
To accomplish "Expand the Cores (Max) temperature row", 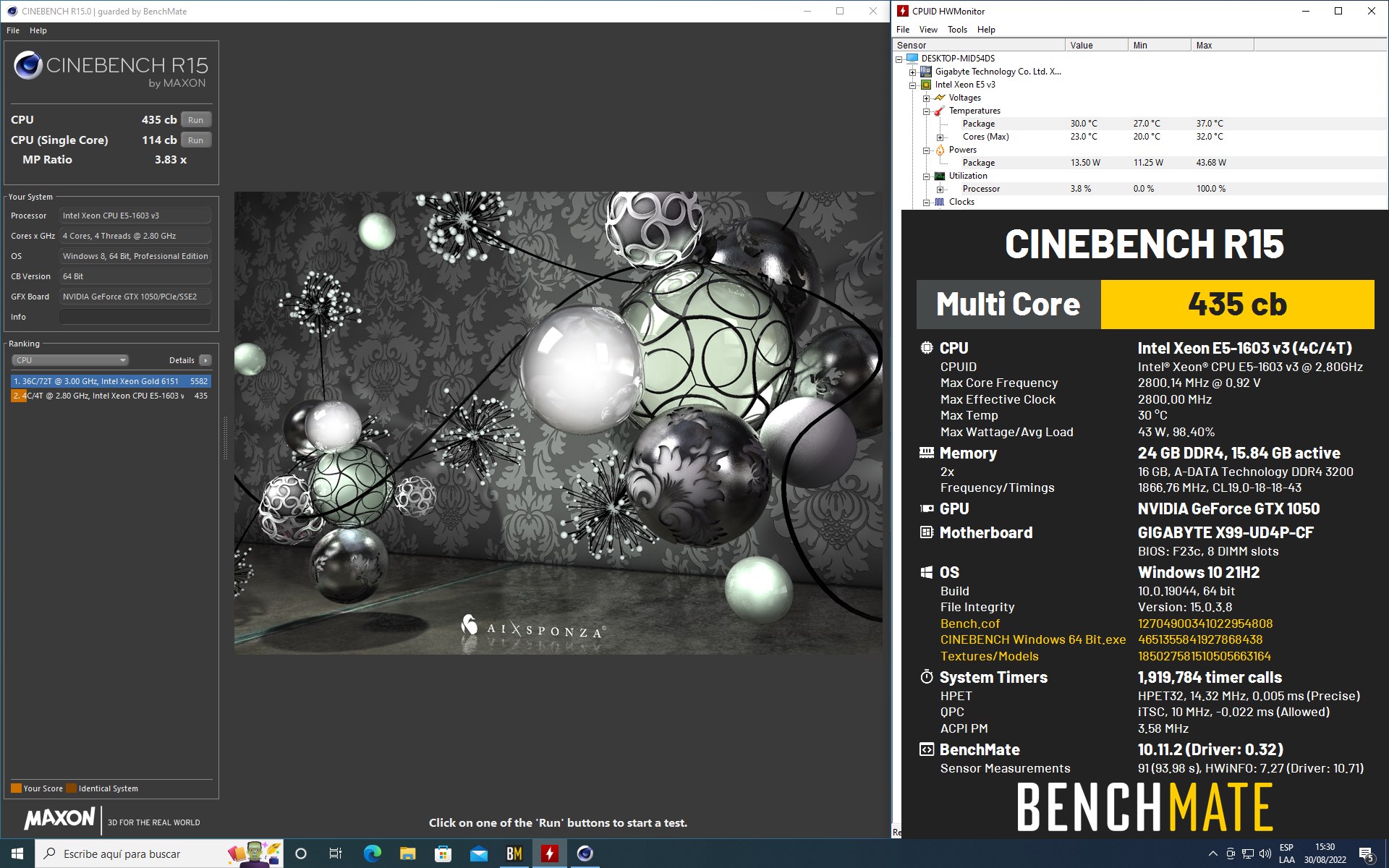I will tap(940, 137).
